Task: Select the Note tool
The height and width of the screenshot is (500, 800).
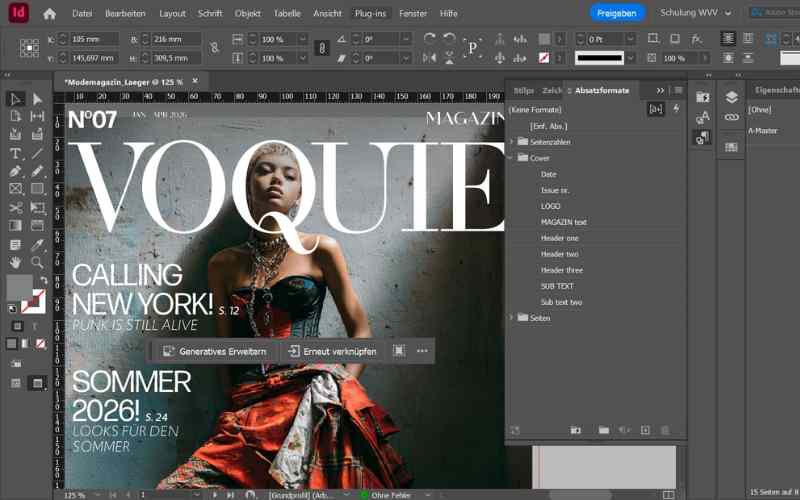Action: (x=15, y=245)
